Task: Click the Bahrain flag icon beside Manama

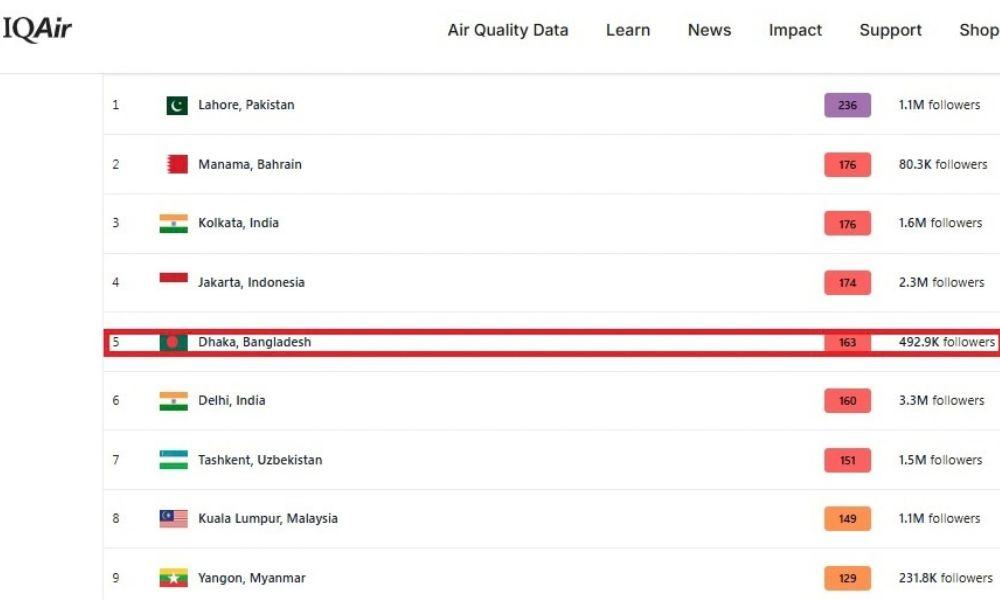Action: point(177,165)
